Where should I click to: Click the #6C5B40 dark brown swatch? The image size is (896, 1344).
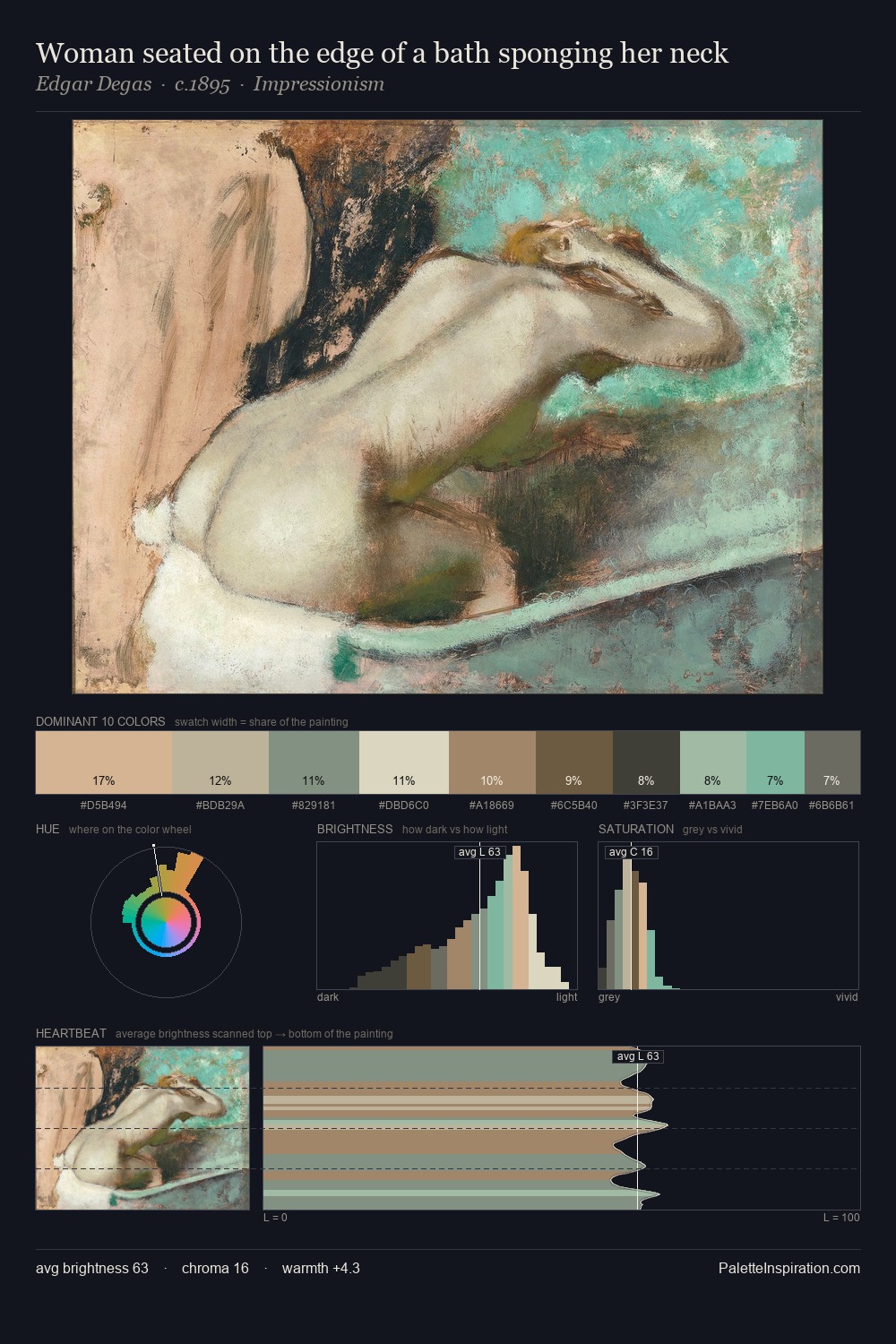point(574,762)
